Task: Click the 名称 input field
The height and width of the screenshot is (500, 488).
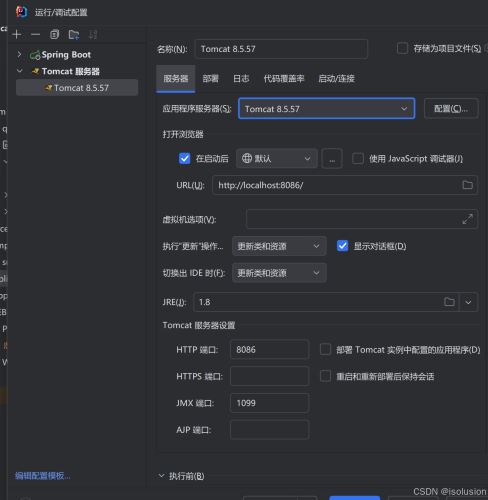Action: [281, 49]
